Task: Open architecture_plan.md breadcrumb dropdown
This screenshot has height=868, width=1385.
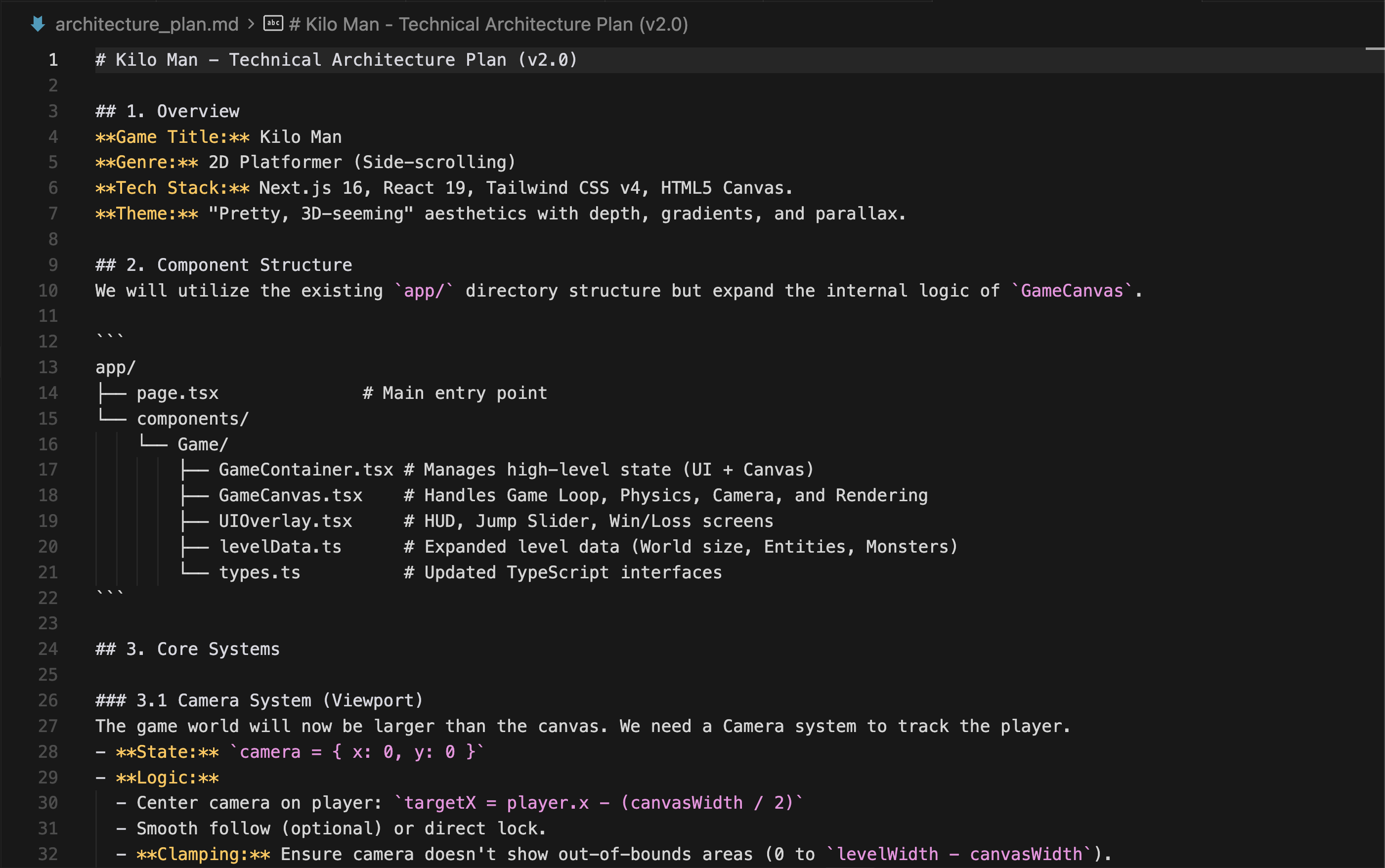Action: click(x=146, y=24)
